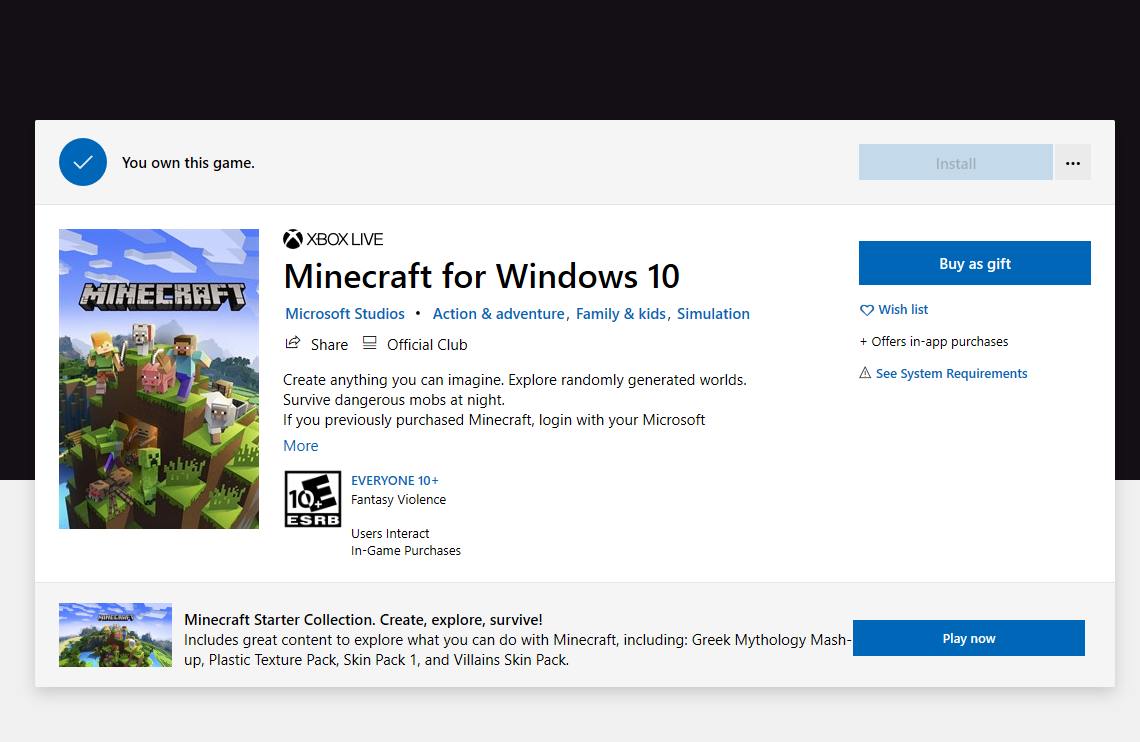
Task: Click the Buy as gift button
Action: coord(974,263)
